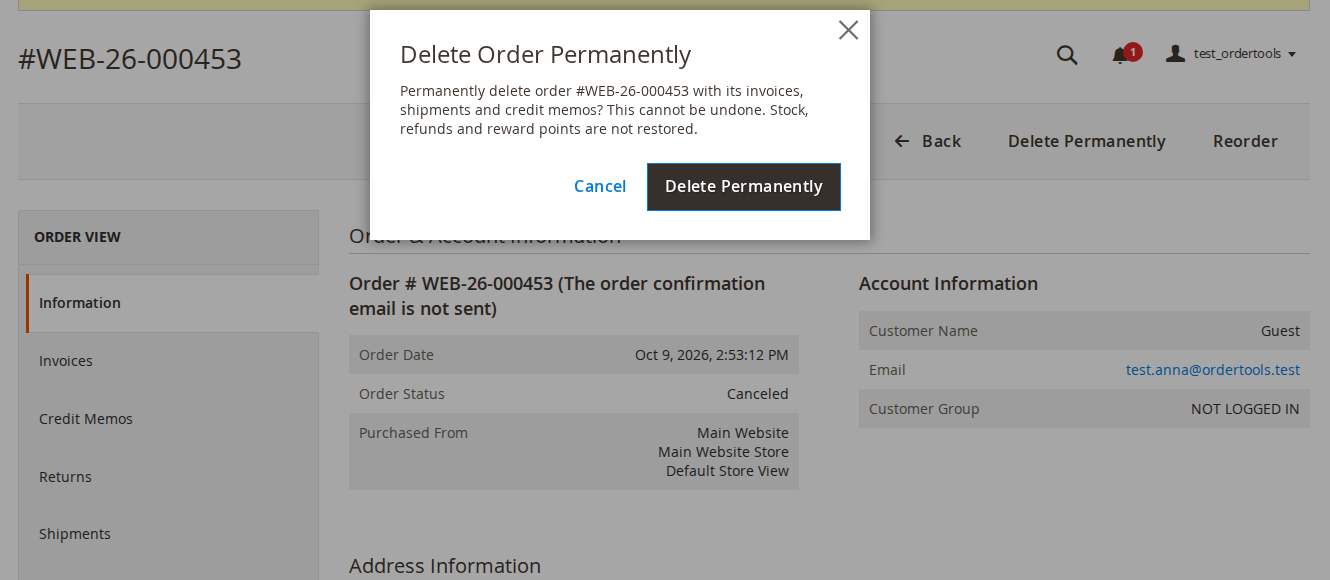Viewport: 1330px width, 580px height.
Task: Click the NOT LOGGED IN customer group value
Action: point(1245,409)
